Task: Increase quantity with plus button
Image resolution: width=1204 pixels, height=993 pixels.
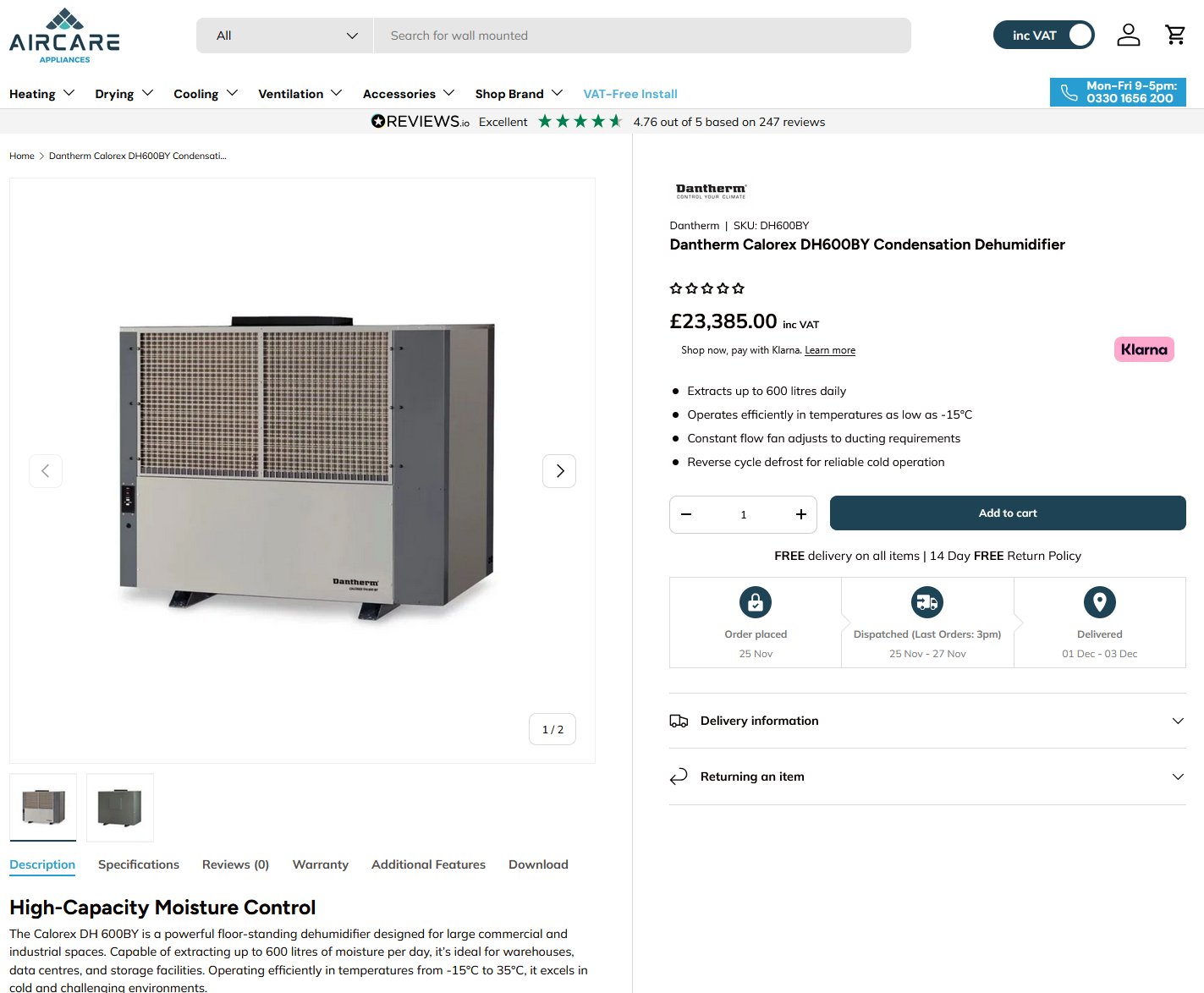Action: 800,514
